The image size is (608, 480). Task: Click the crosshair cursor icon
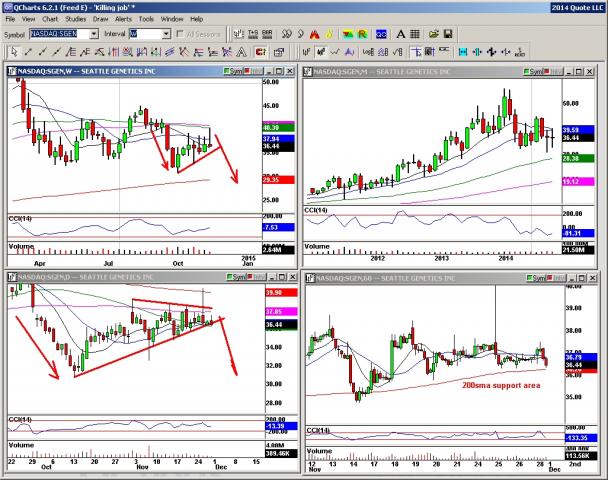[x=416, y=52]
